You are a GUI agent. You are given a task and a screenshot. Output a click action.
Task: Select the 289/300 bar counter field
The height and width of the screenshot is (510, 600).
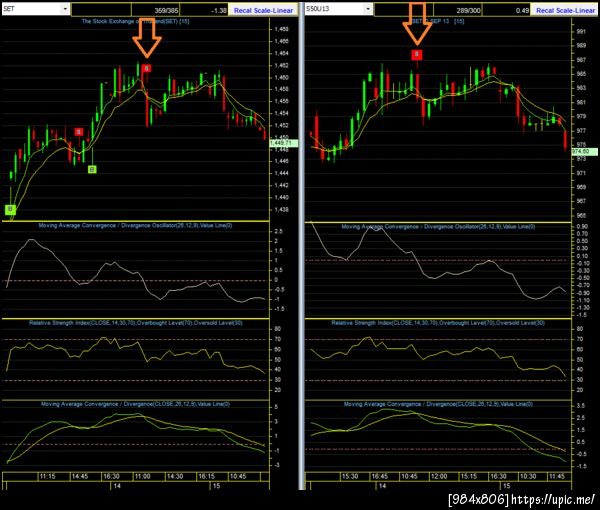coord(458,10)
